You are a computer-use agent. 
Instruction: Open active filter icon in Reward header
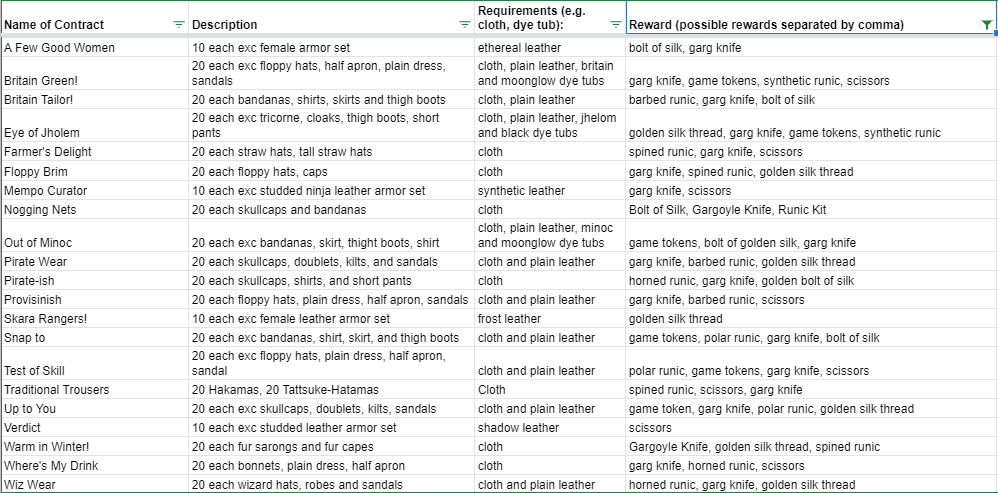(987, 25)
